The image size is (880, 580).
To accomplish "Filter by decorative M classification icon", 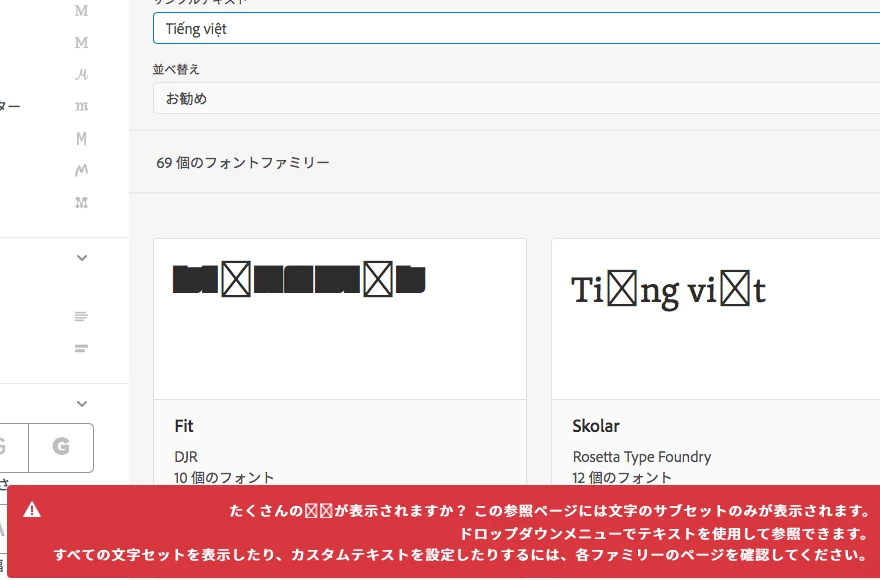I will tap(81, 202).
